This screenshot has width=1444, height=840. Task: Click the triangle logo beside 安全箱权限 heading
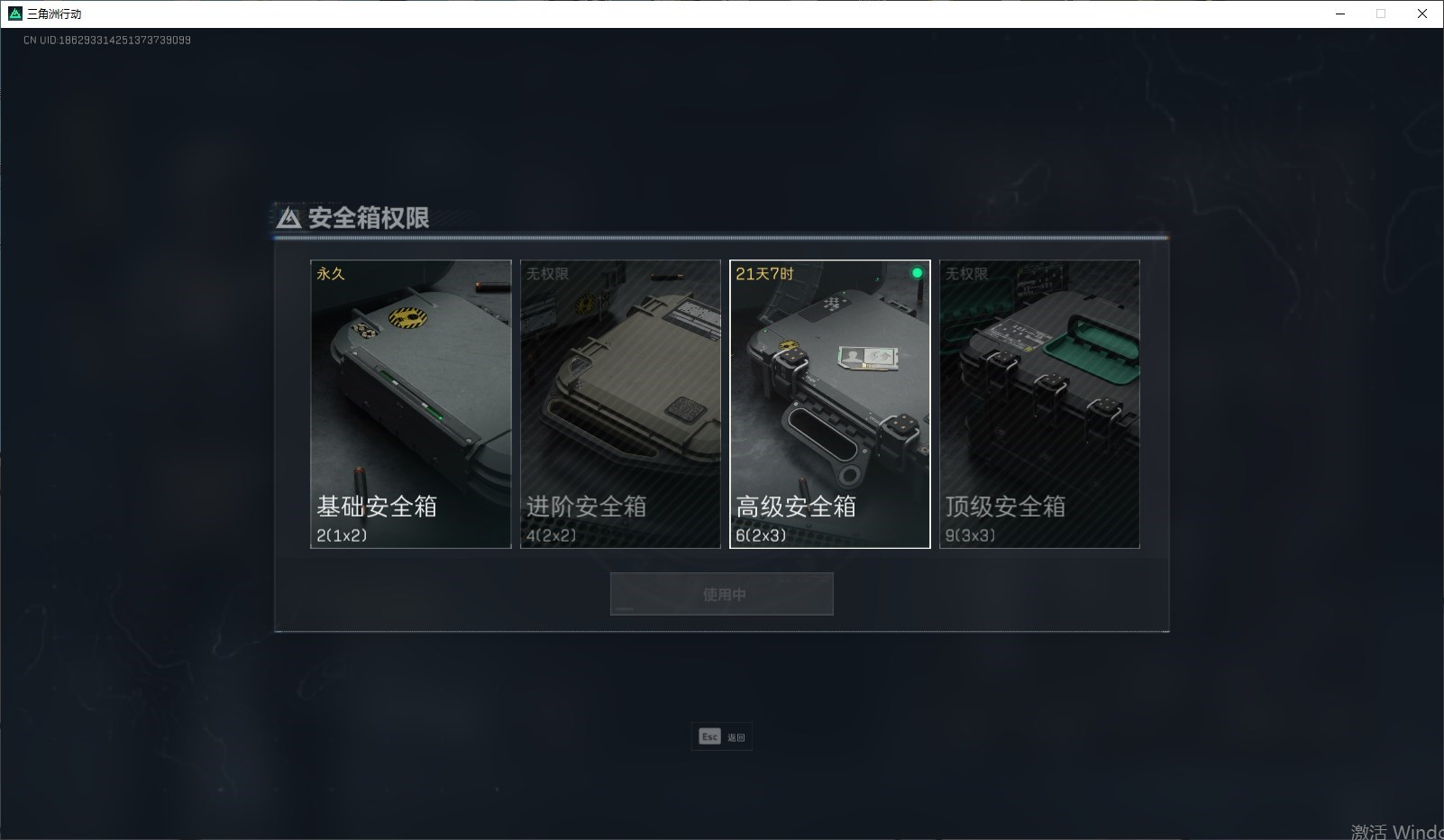[288, 218]
